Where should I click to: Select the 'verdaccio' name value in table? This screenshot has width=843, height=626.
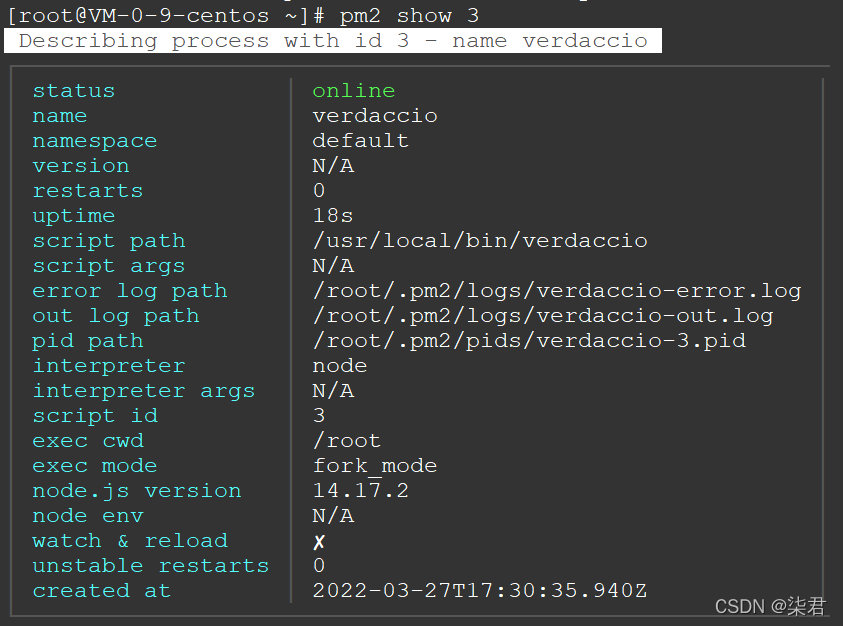[375, 116]
